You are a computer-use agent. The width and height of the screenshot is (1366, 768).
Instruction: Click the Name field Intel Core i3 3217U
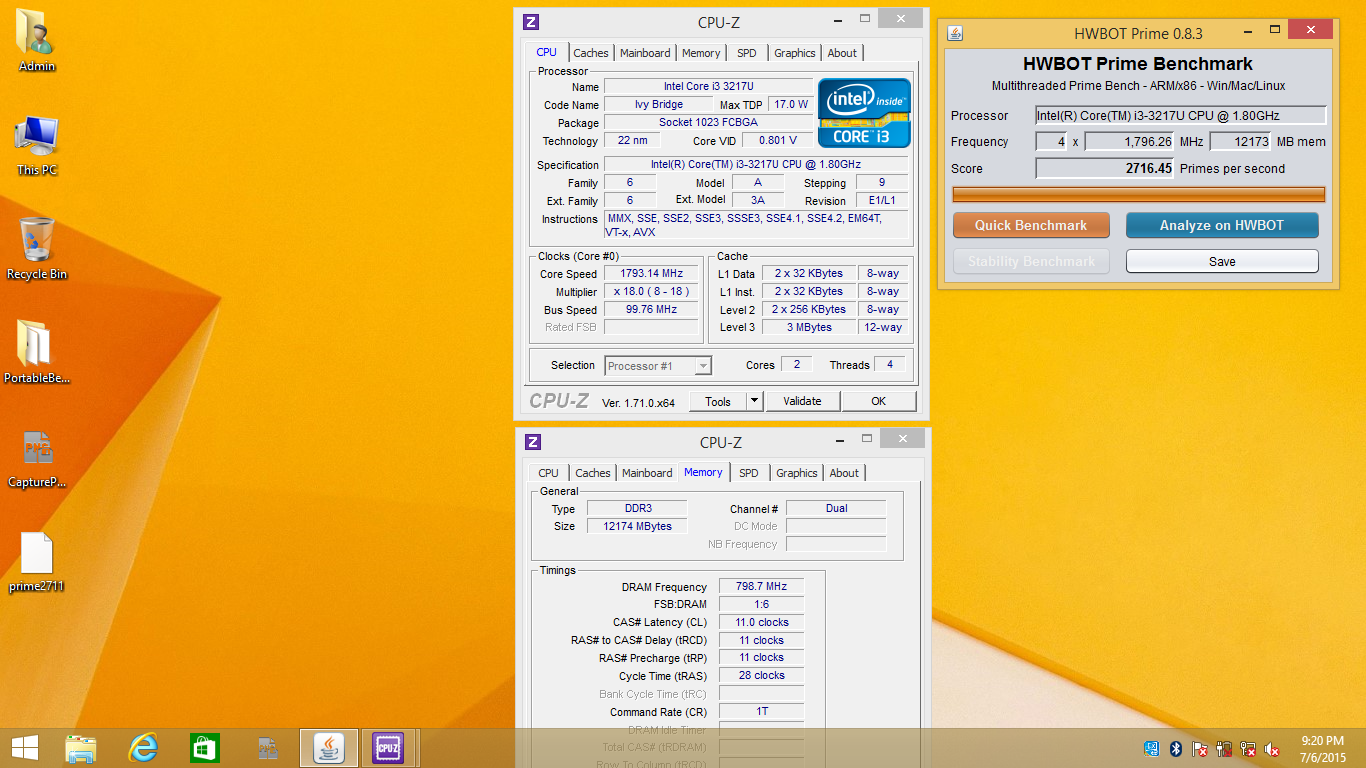click(x=708, y=86)
